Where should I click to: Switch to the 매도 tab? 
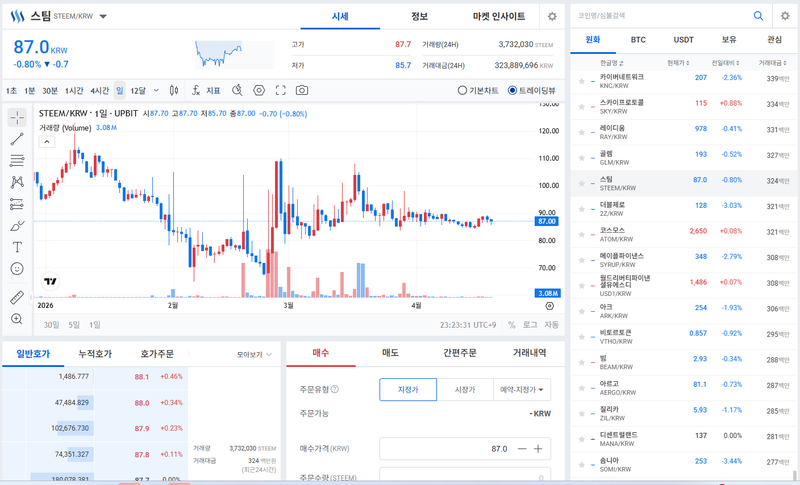tap(390, 353)
